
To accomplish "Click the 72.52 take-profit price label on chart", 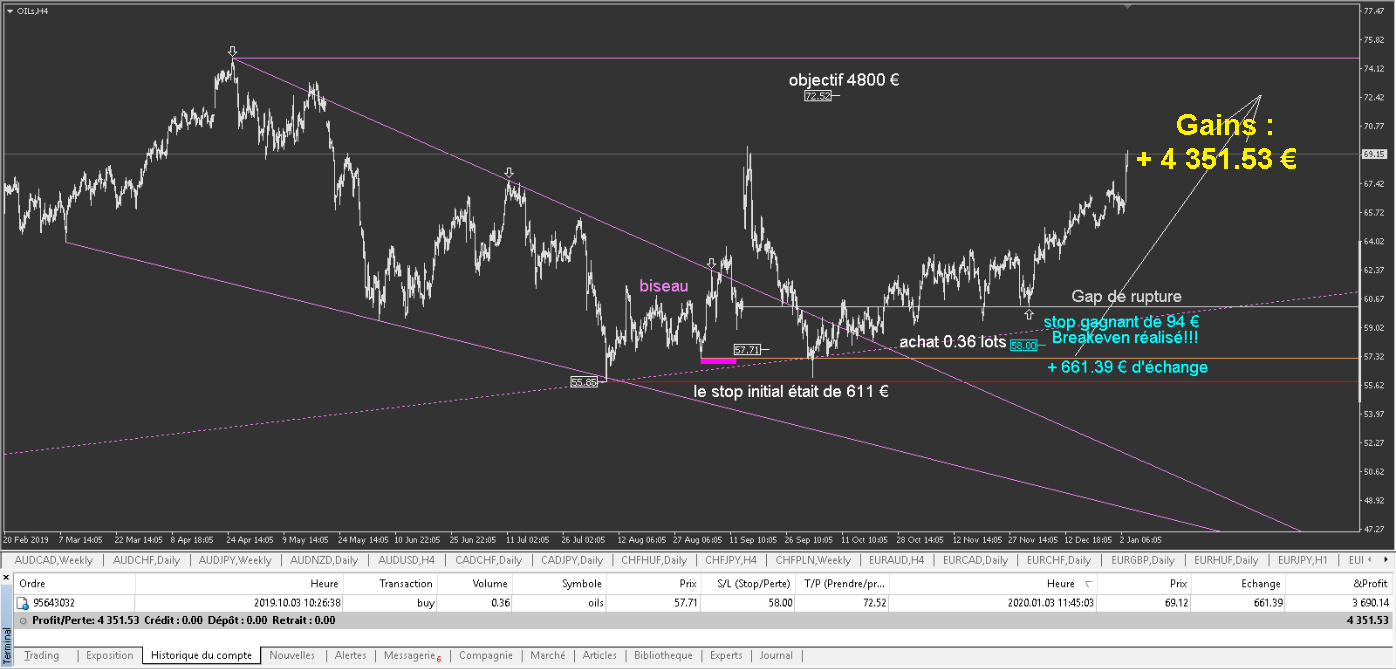I will (x=818, y=96).
